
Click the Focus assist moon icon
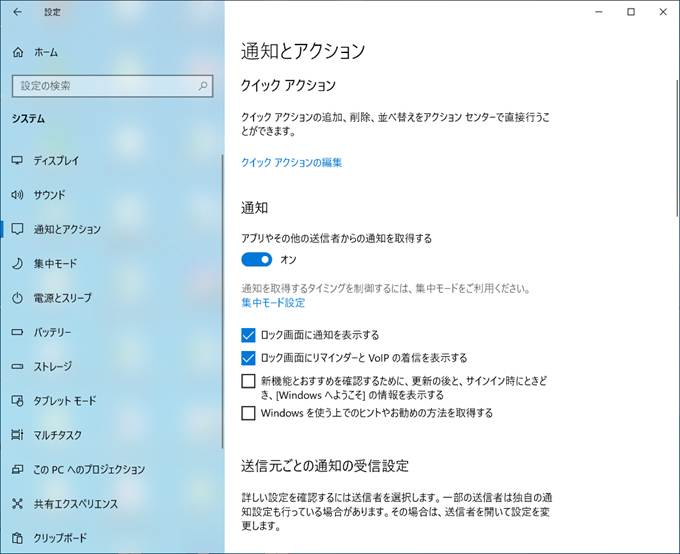pos(17,264)
